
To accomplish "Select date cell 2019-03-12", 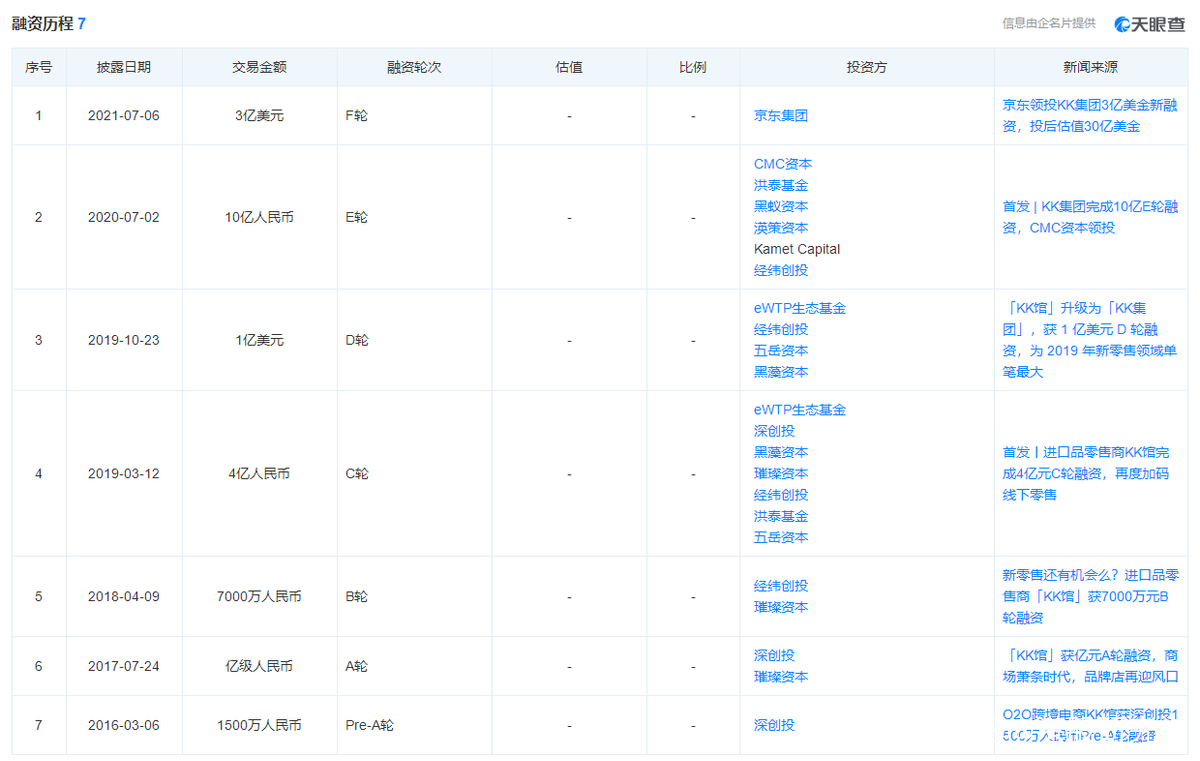I will pos(124,474).
